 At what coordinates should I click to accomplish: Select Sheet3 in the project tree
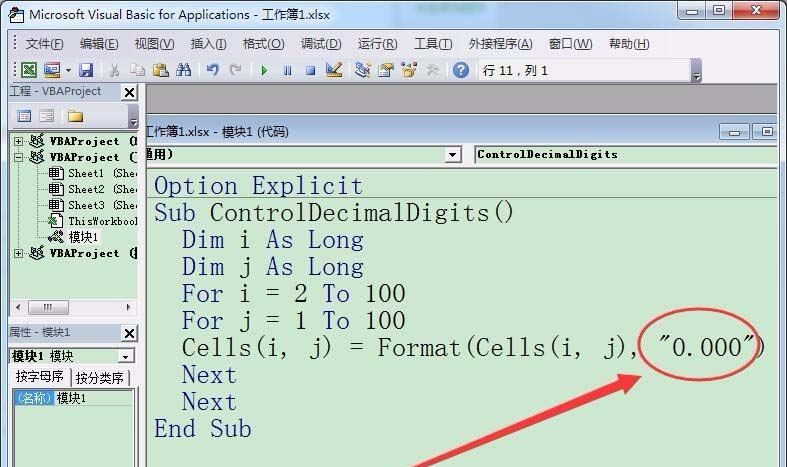coord(93,206)
